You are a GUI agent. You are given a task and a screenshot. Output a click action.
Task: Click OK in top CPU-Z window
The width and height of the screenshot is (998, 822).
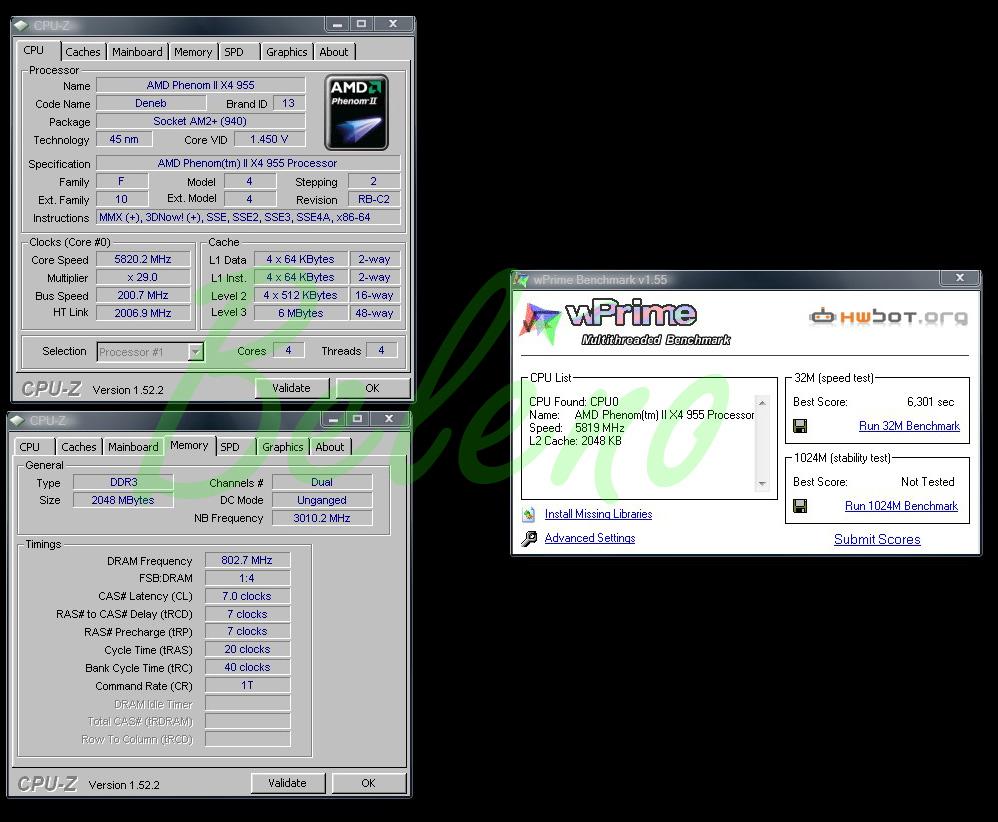(x=372, y=388)
